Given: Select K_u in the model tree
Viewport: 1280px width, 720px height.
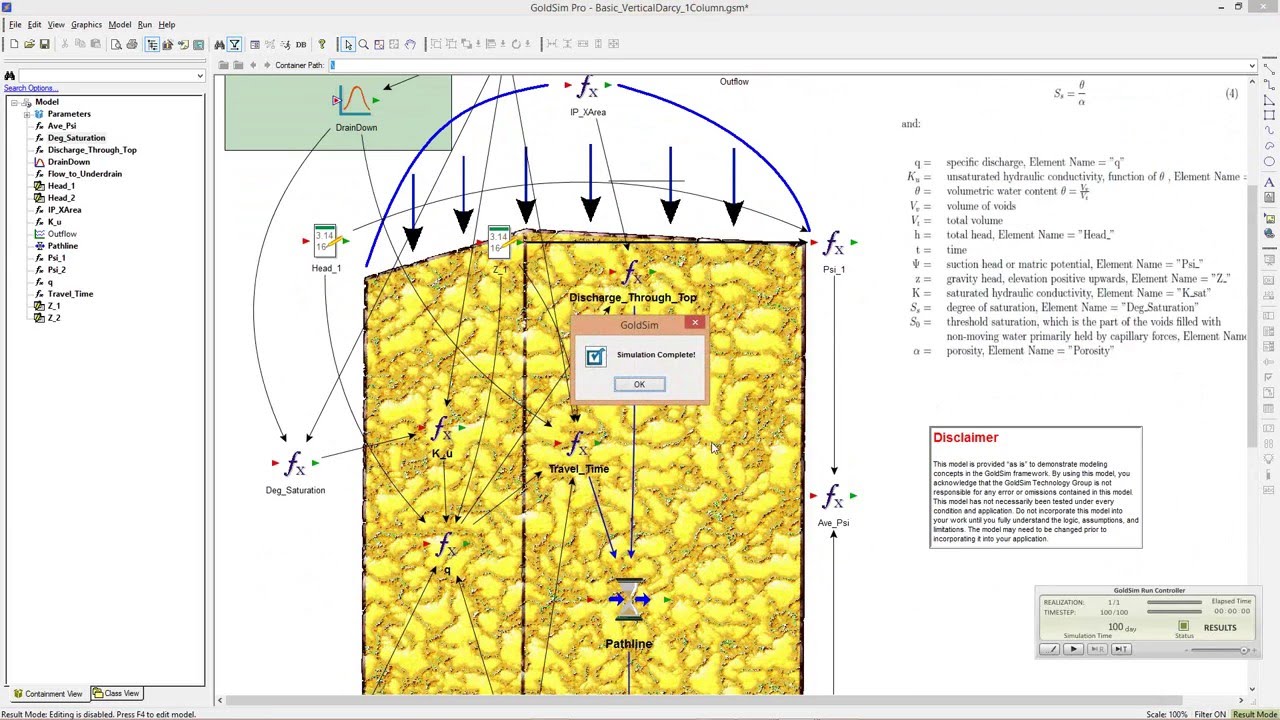Looking at the screenshot, I should click(x=54, y=222).
